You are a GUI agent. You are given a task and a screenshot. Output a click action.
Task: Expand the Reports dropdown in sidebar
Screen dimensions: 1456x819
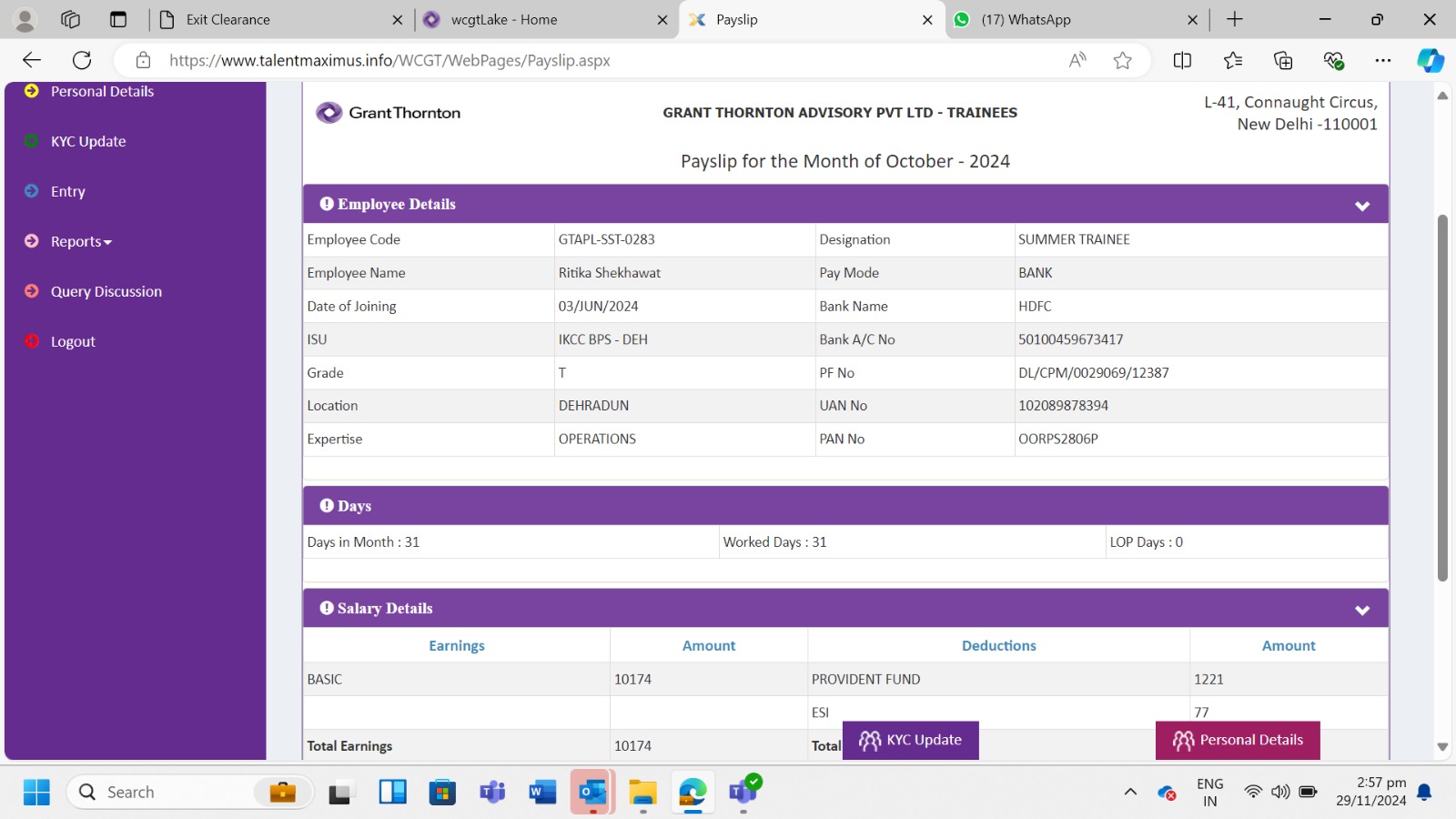[x=81, y=241]
